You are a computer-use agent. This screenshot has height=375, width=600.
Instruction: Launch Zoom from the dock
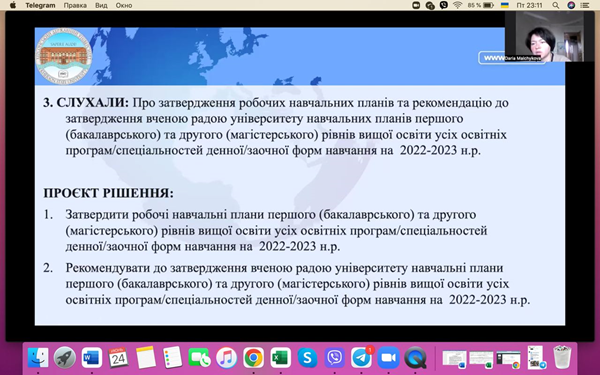[388, 358]
